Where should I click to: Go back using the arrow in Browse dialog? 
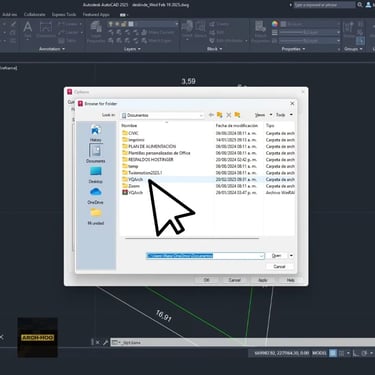click(211, 115)
